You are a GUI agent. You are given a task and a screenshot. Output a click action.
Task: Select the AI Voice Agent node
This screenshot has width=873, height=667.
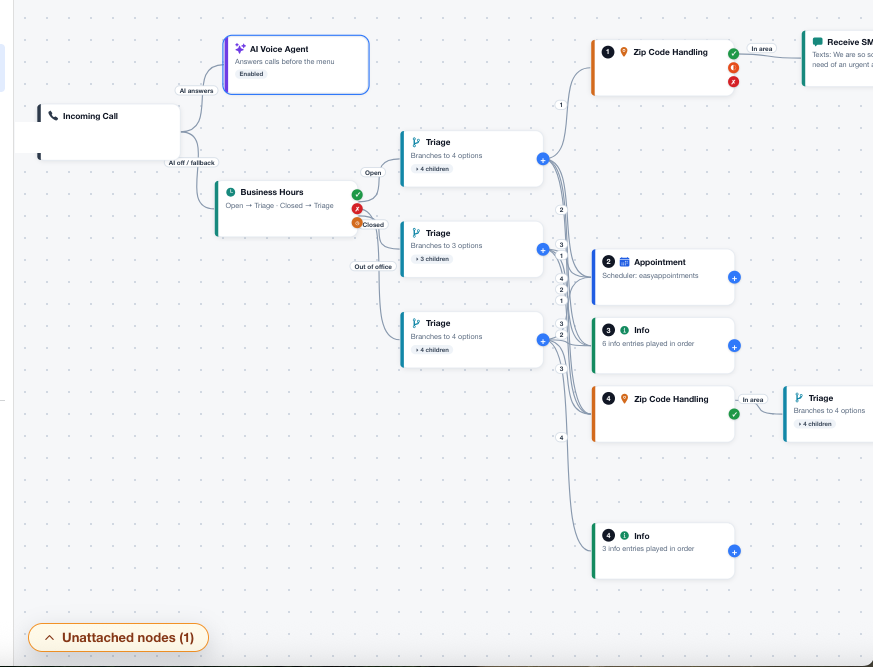(296, 65)
